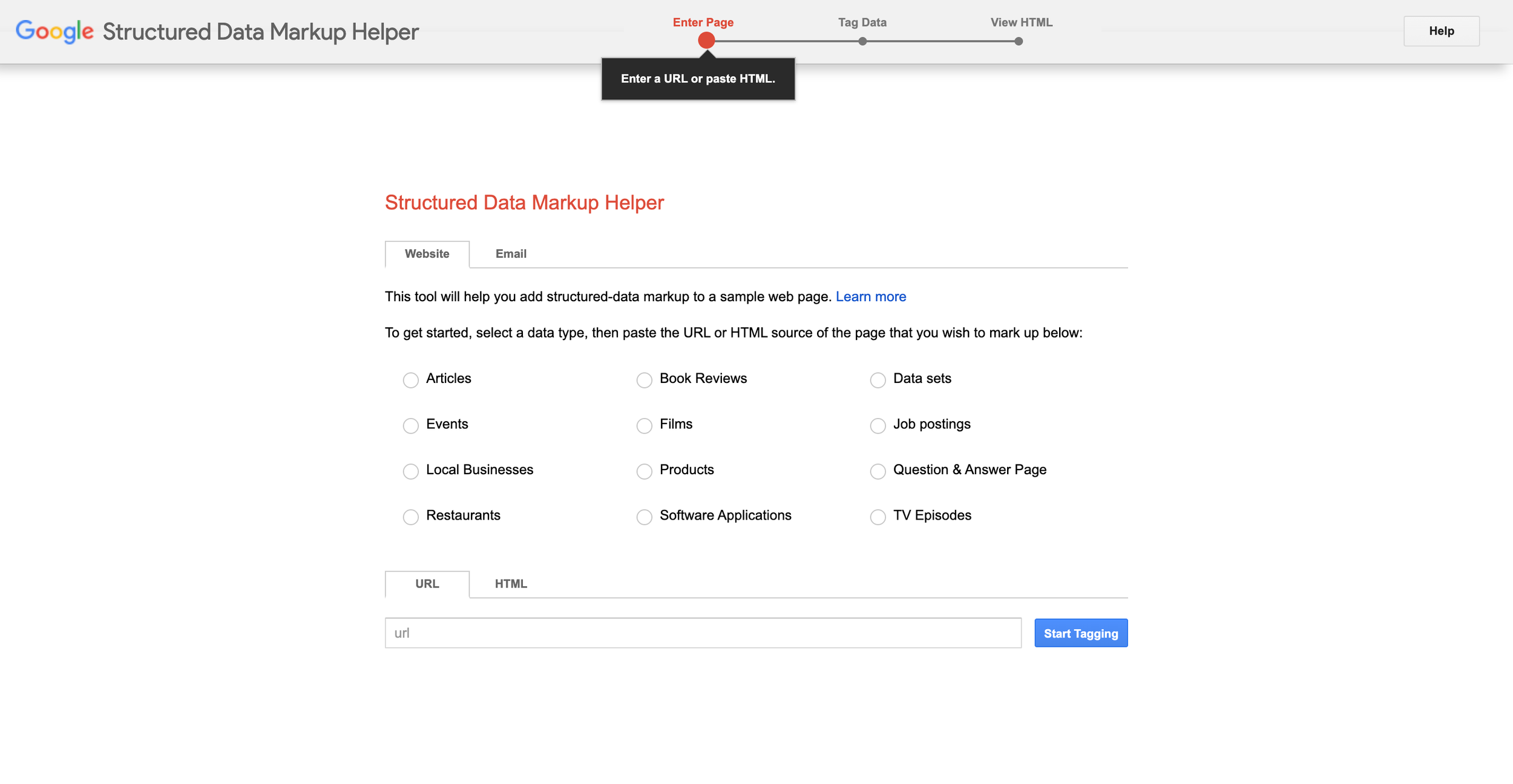Select the Films data type

[645, 425]
